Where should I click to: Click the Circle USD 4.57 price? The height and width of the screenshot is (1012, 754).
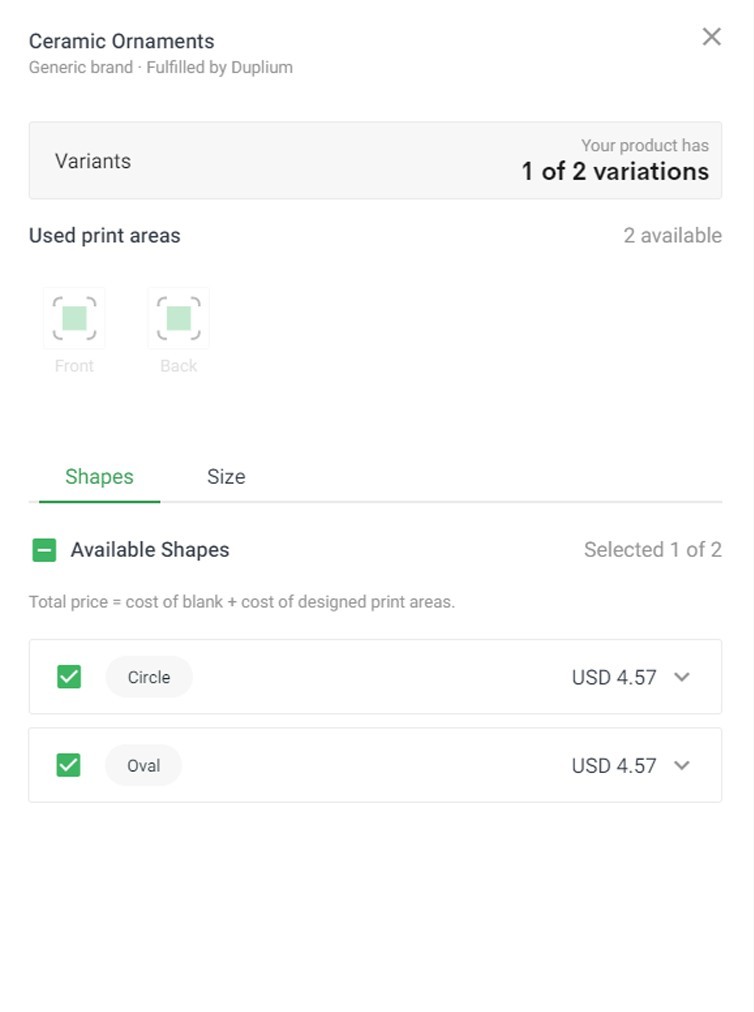[x=614, y=678]
